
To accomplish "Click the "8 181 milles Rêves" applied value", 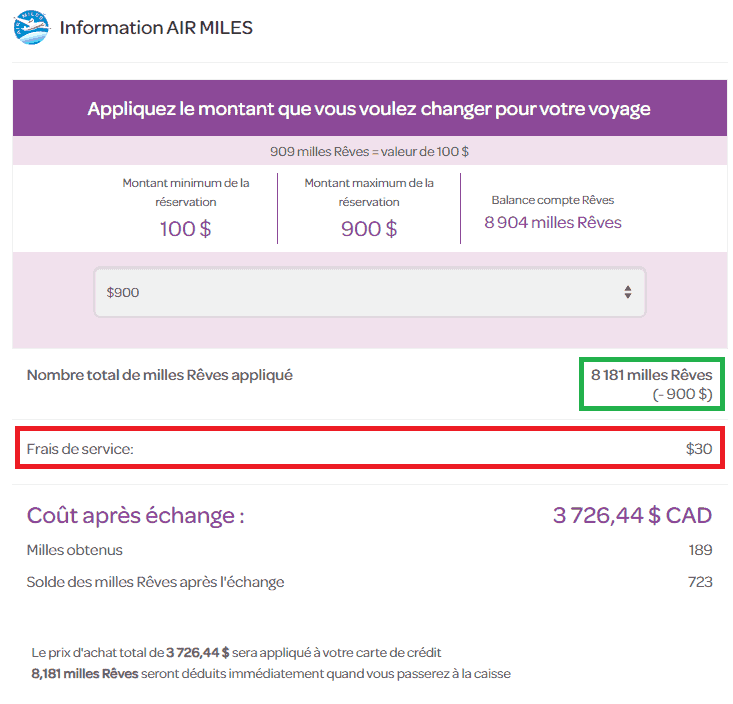I will point(651,375).
